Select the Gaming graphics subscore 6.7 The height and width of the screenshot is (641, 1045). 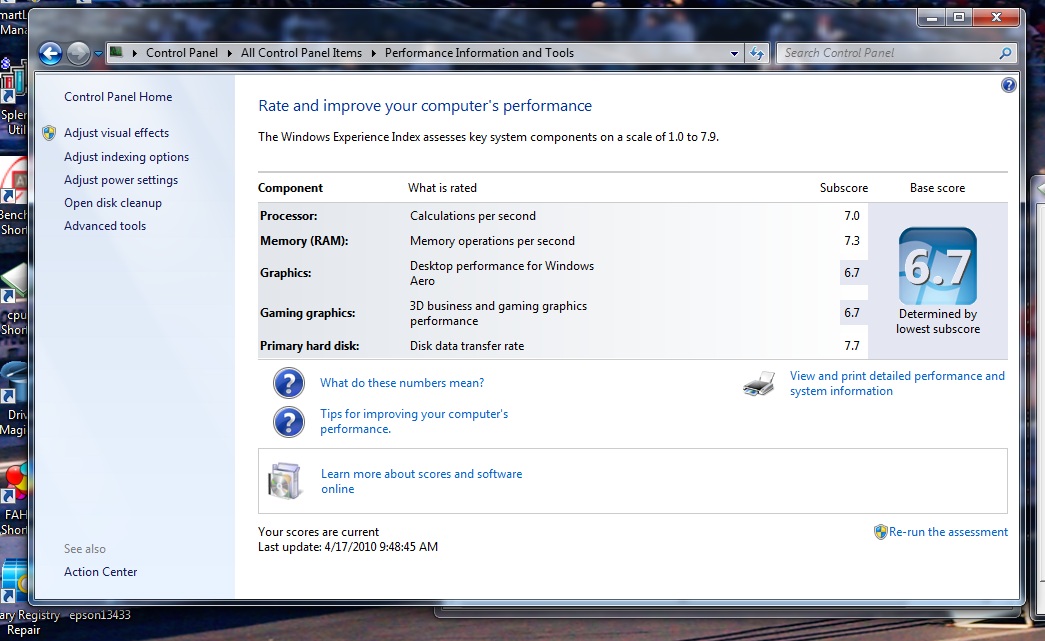[x=852, y=313]
